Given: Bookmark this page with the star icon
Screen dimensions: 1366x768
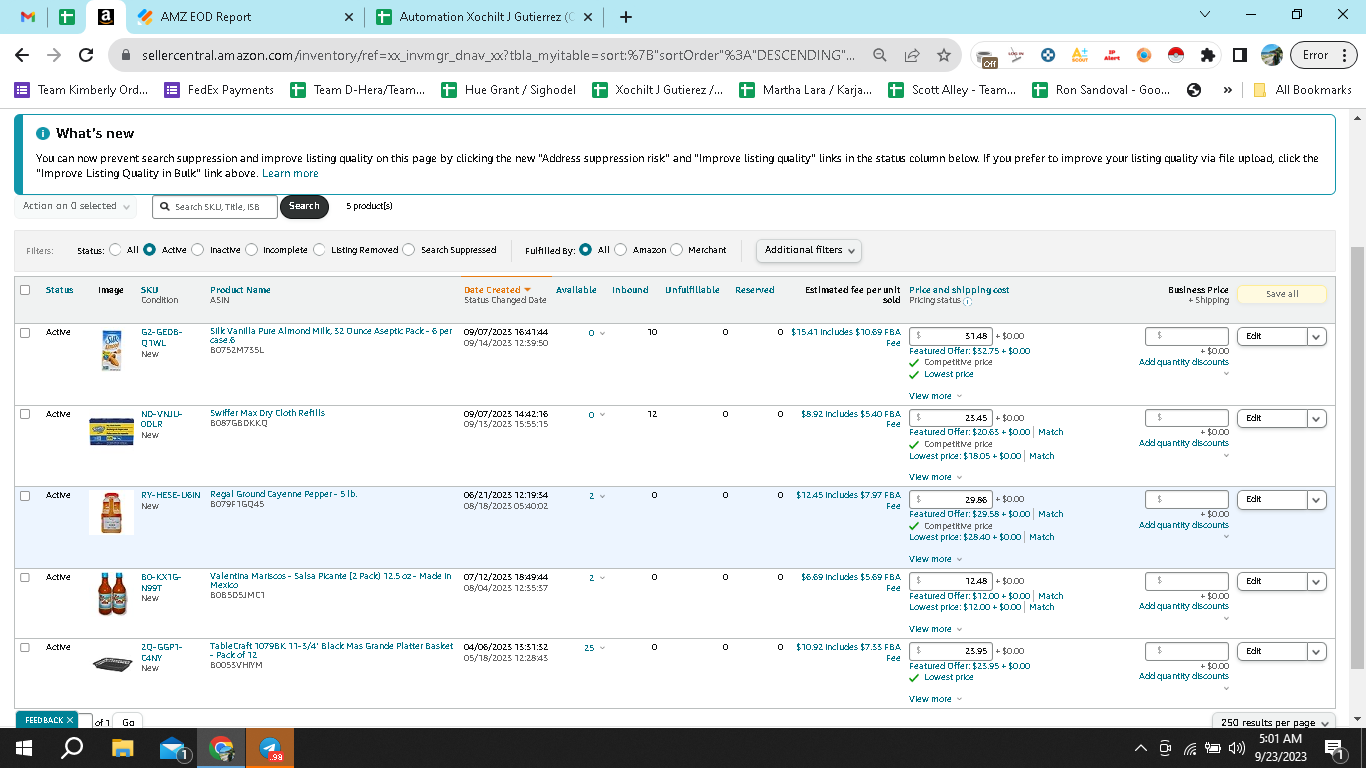Looking at the screenshot, I should pos(943,55).
